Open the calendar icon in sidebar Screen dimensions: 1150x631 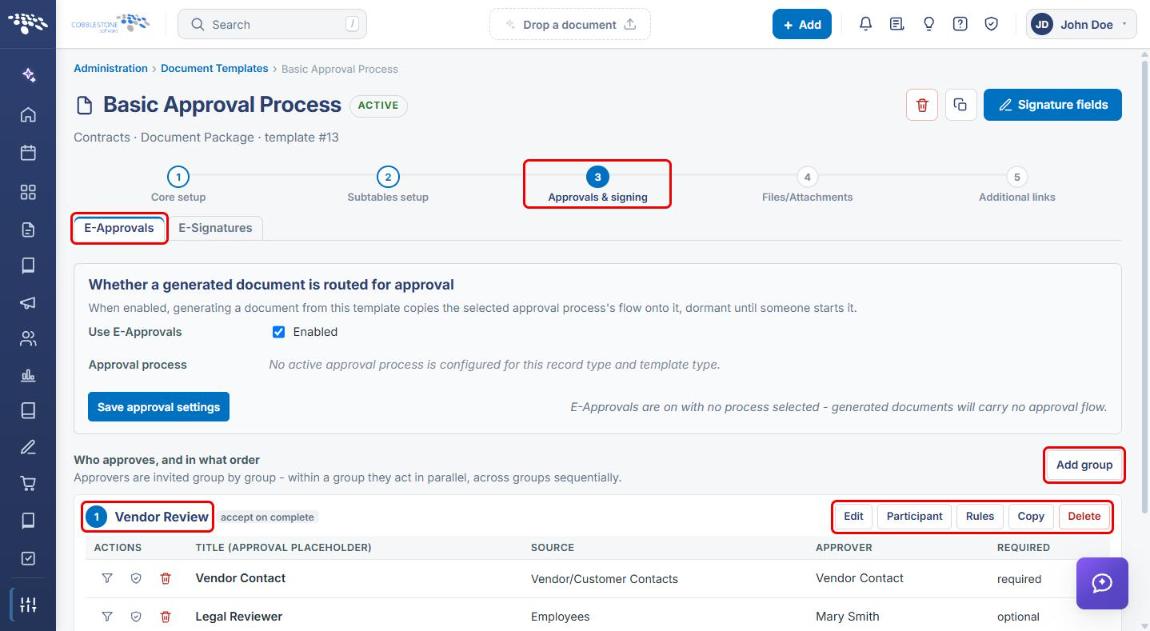28,153
